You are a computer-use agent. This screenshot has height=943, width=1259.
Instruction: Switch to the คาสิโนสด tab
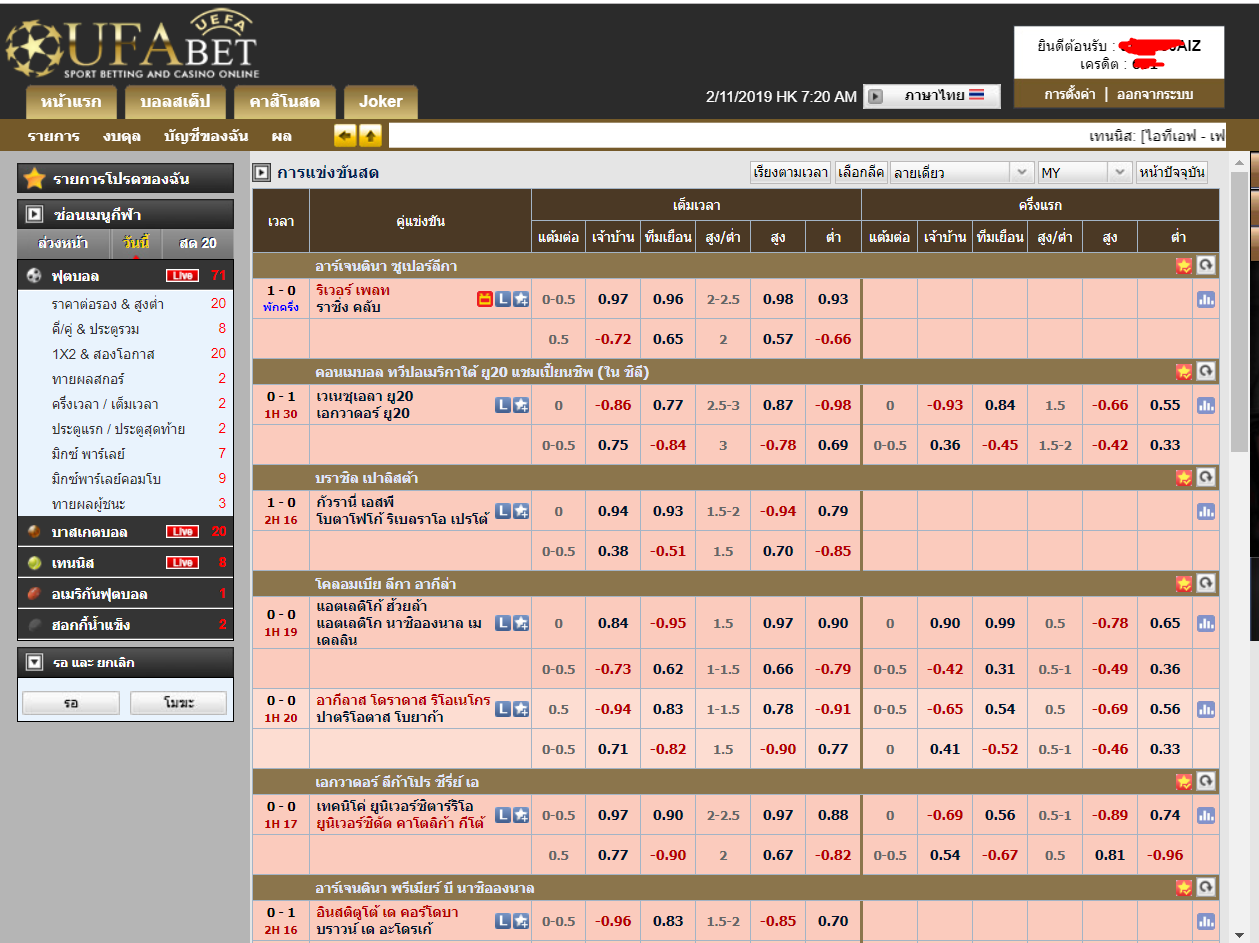(284, 102)
